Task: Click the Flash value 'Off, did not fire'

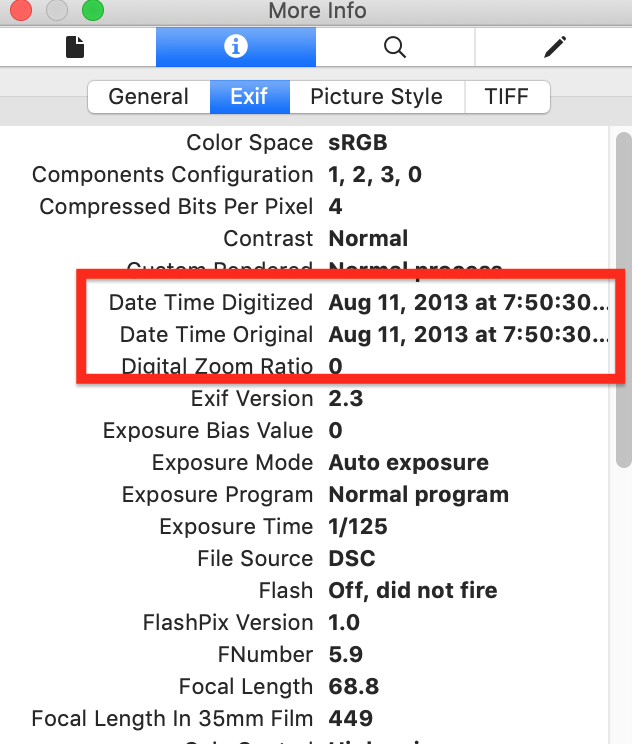Action: [x=412, y=590]
